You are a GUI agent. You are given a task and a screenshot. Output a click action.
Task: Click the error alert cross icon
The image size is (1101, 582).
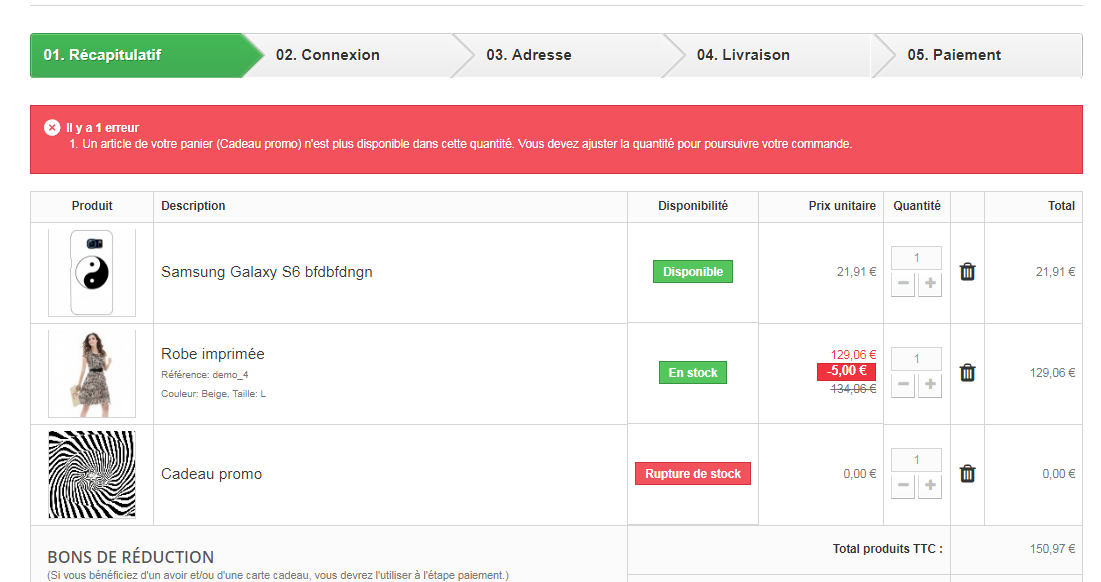tap(52, 128)
